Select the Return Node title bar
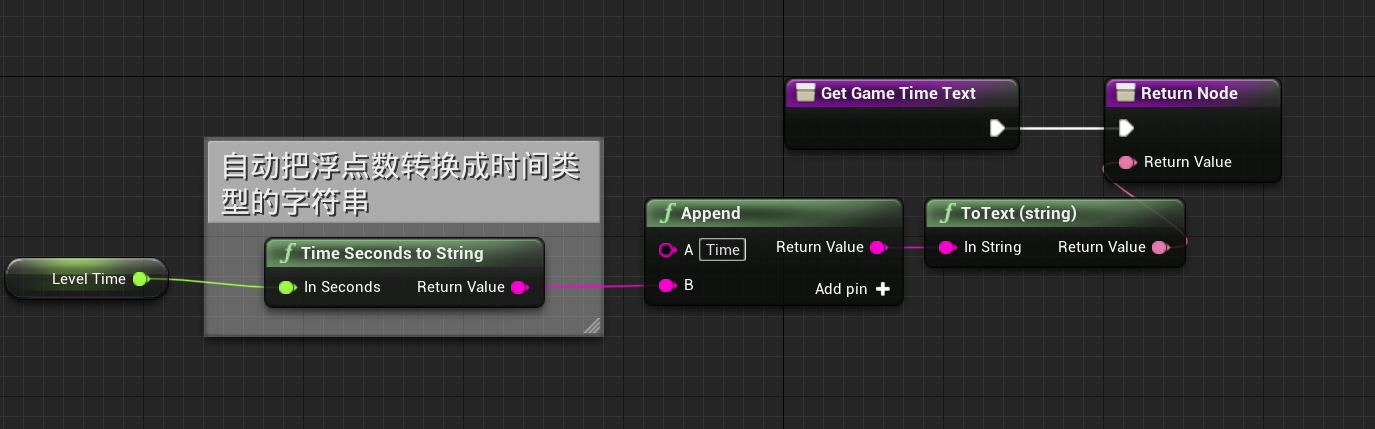 (1194, 93)
